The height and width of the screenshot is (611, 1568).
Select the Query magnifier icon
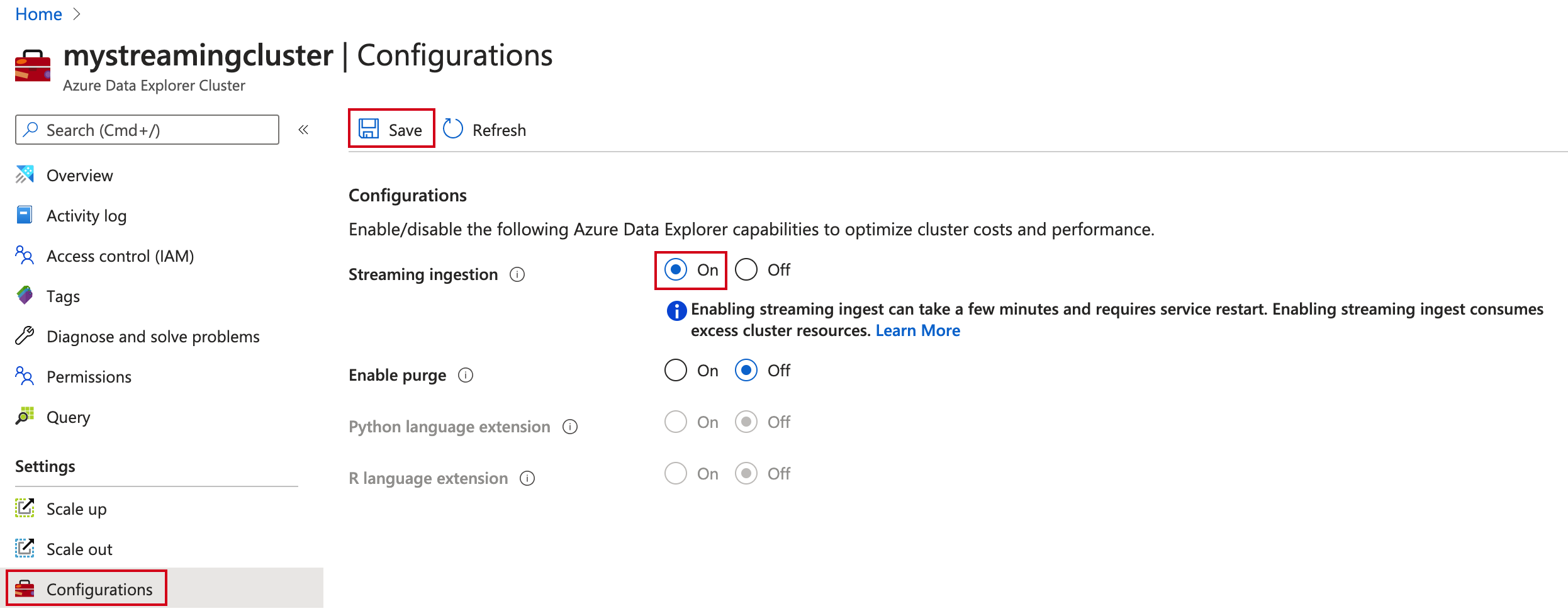[24, 417]
